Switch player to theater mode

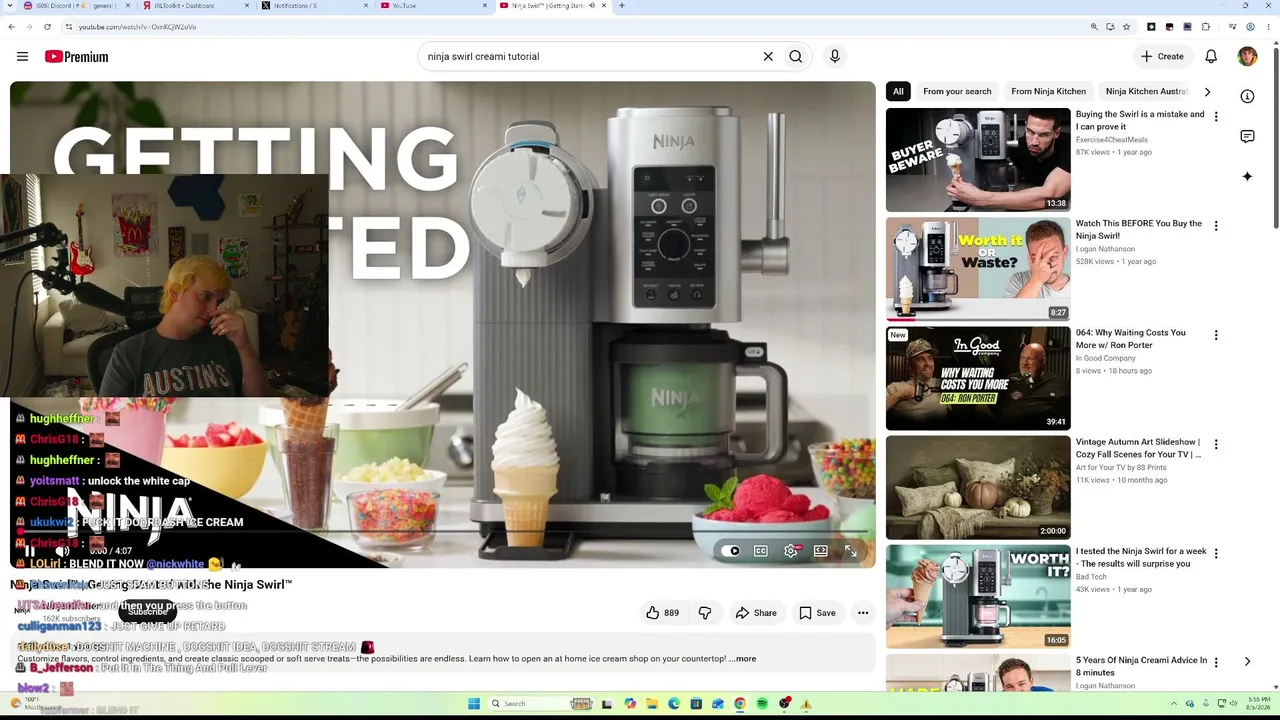click(821, 551)
